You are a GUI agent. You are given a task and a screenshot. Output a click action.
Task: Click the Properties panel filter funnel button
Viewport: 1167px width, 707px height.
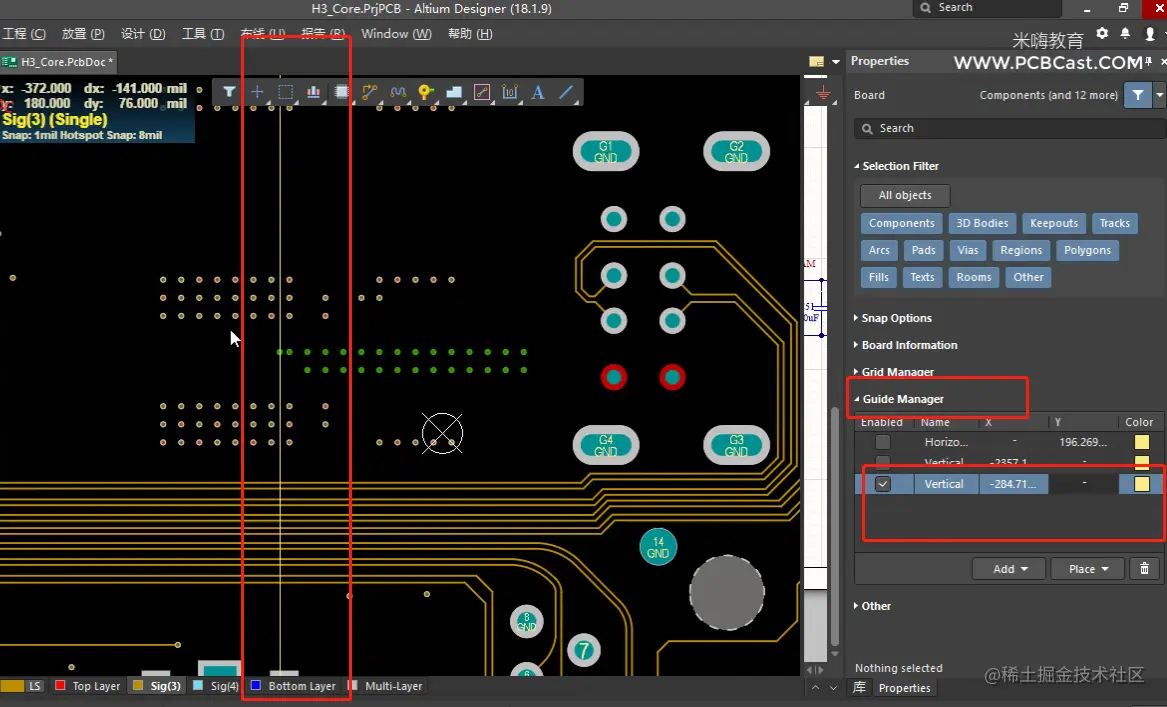point(1138,95)
